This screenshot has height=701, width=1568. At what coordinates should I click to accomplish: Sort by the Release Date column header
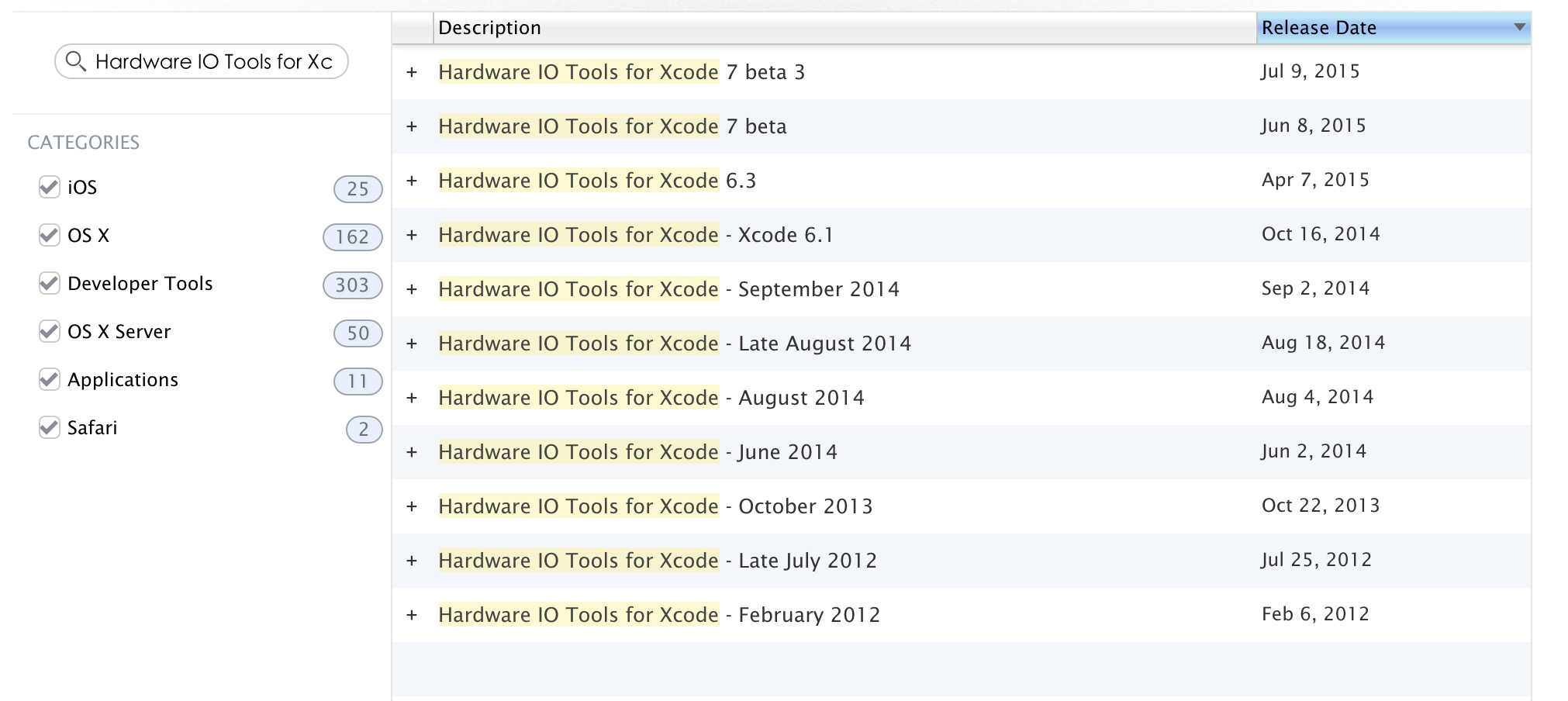tap(1394, 28)
